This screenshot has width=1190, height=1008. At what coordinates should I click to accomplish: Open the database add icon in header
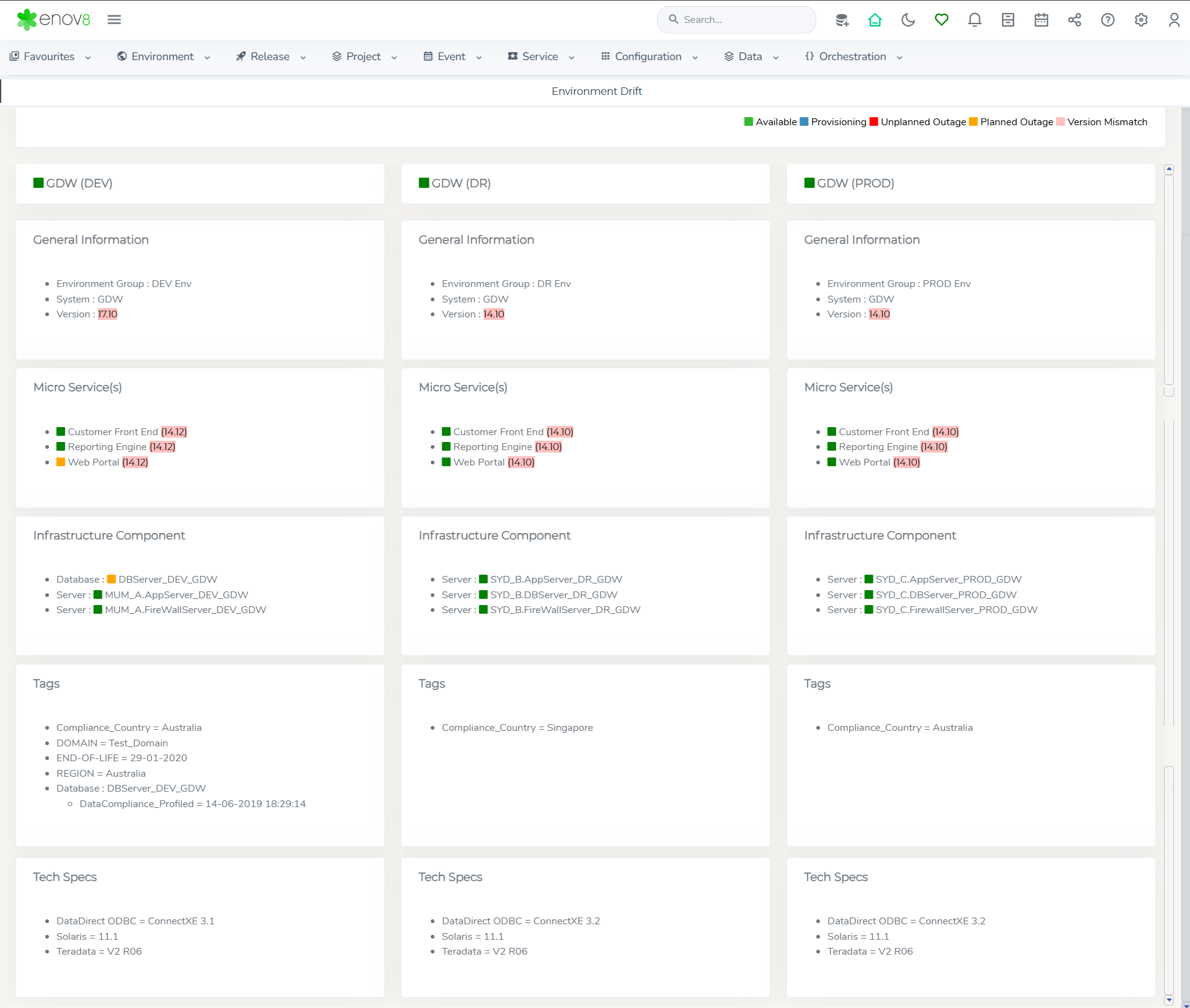pyautogui.click(x=842, y=20)
